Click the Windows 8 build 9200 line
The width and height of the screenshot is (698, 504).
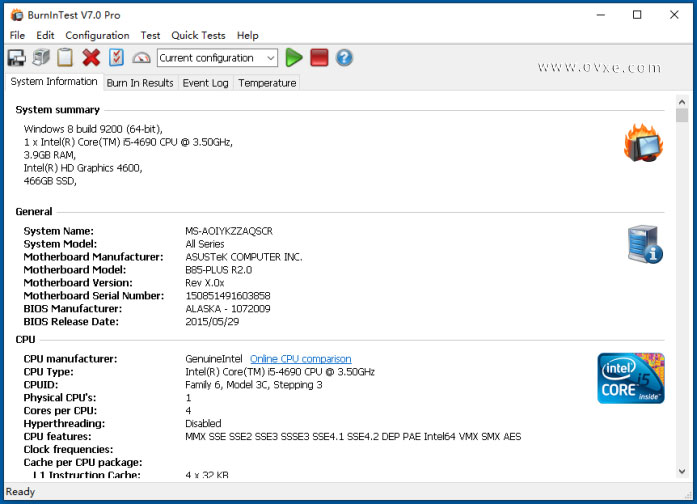coord(93,129)
